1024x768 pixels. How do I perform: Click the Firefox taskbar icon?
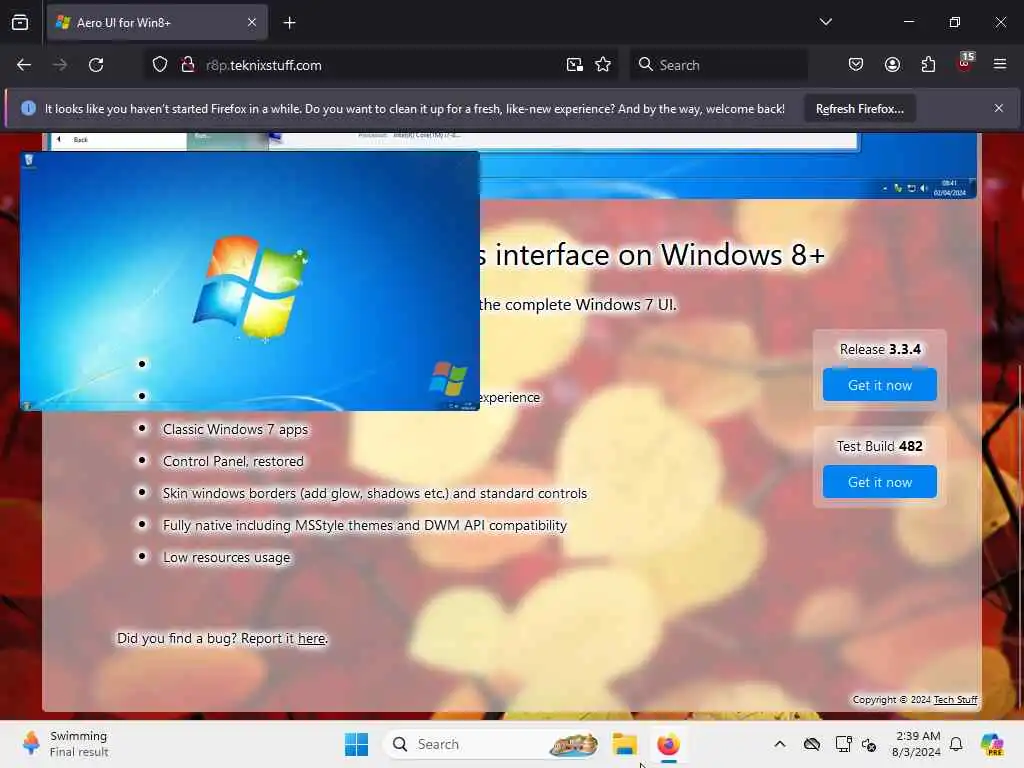point(669,744)
